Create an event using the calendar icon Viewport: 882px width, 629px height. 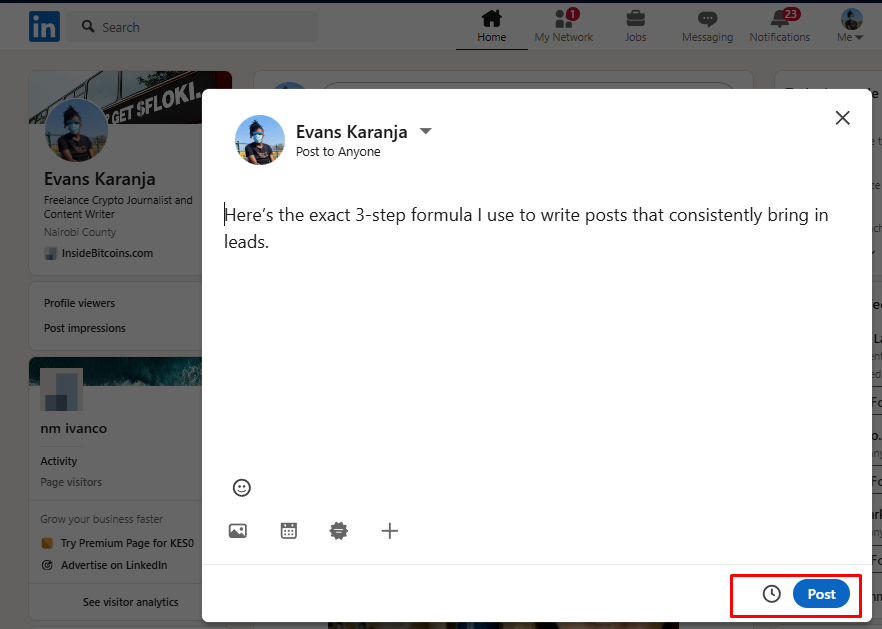pos(289,531)
